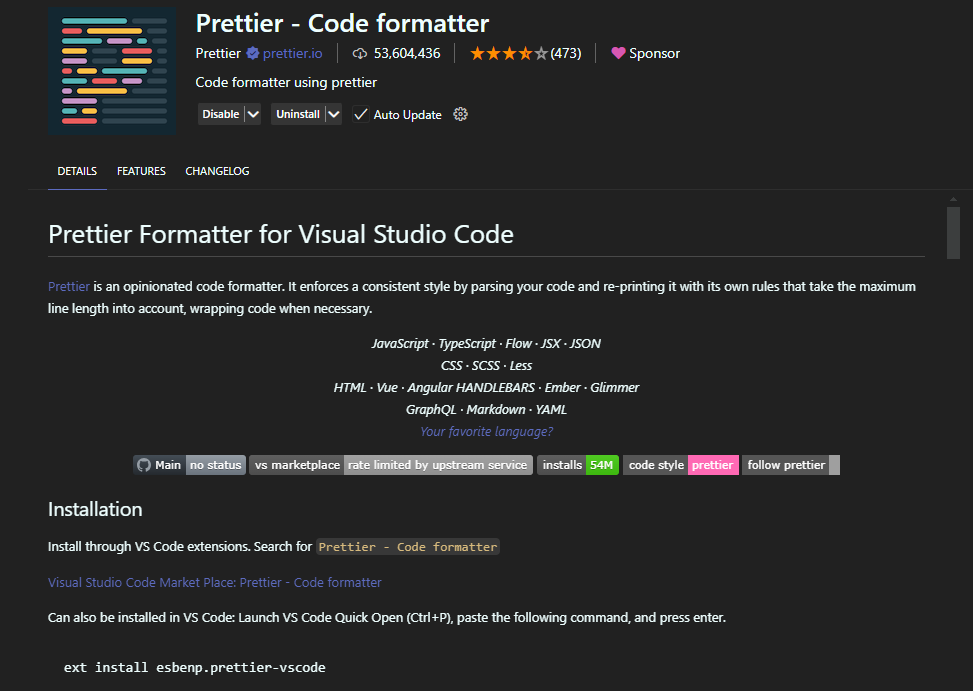Expand the Uninstall dropdown arrow
This screenshot has width=973, height=691.
(x=334, y=114)
